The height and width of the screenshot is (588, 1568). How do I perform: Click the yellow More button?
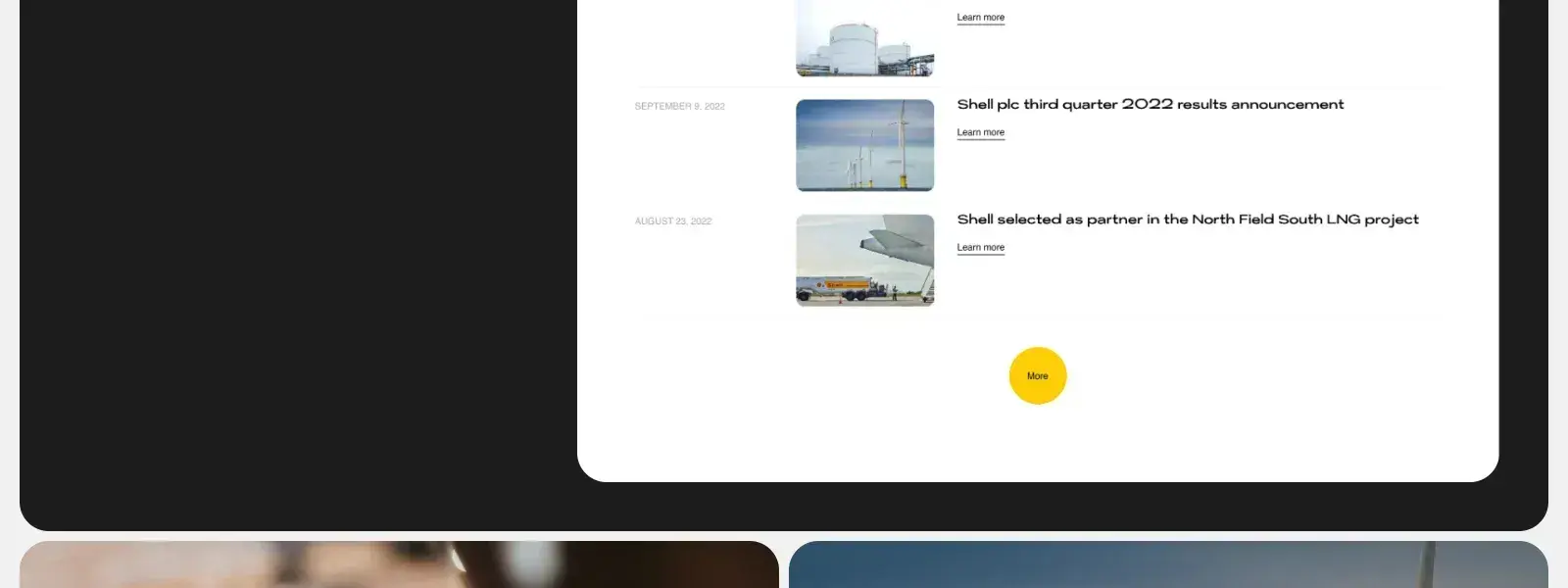coord(1038,375)
